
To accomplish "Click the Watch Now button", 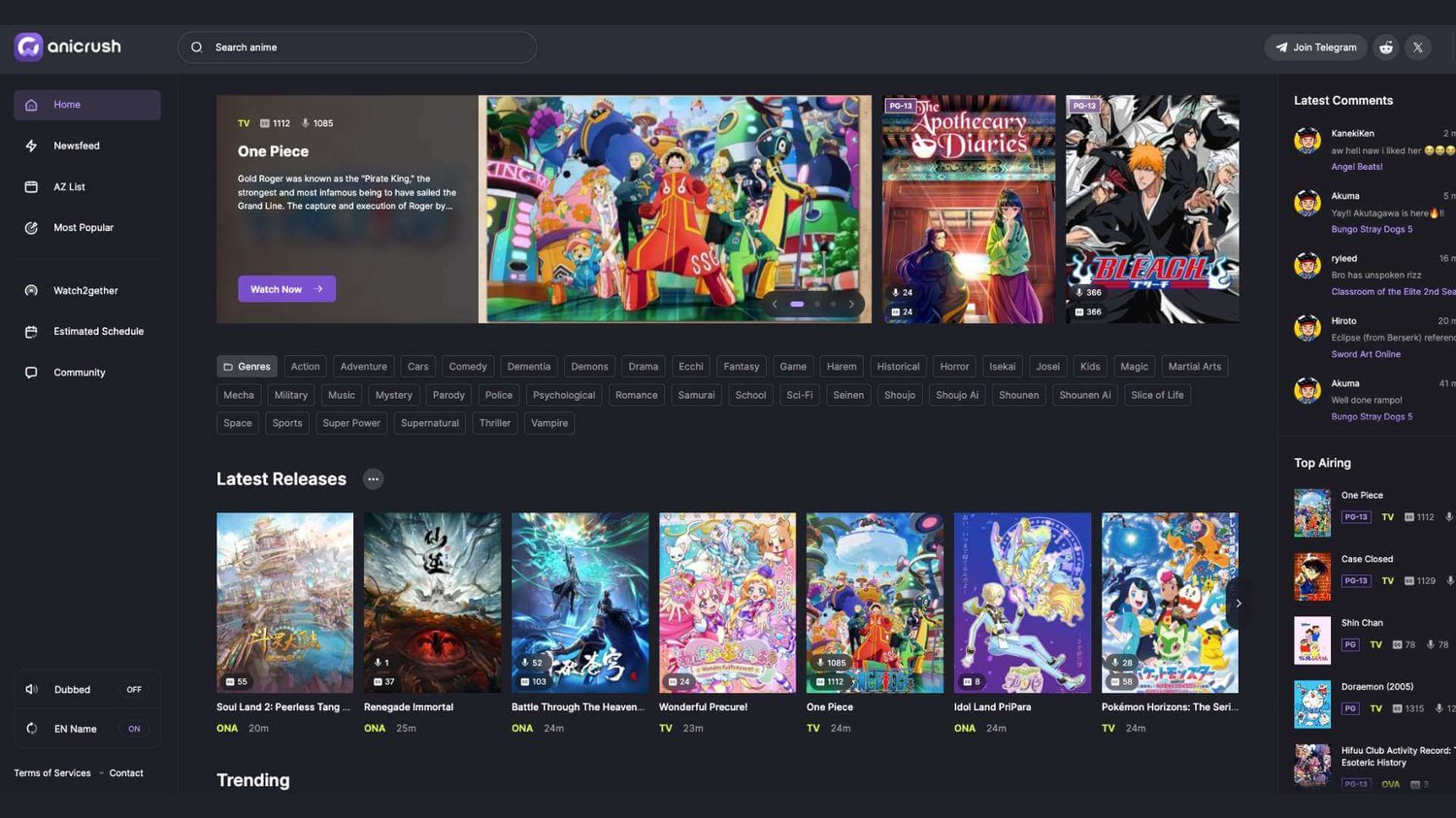I will tap(286, 289).
